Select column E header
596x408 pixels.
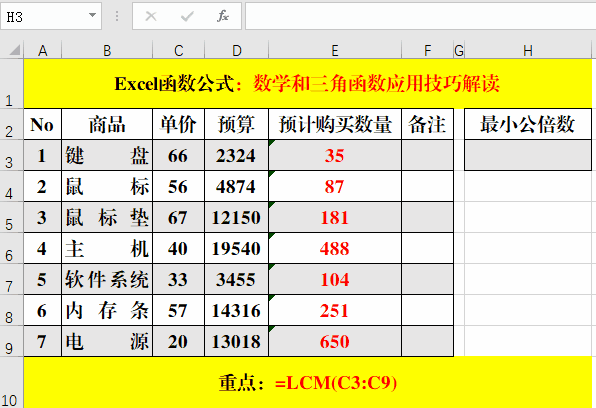(335, 50)
